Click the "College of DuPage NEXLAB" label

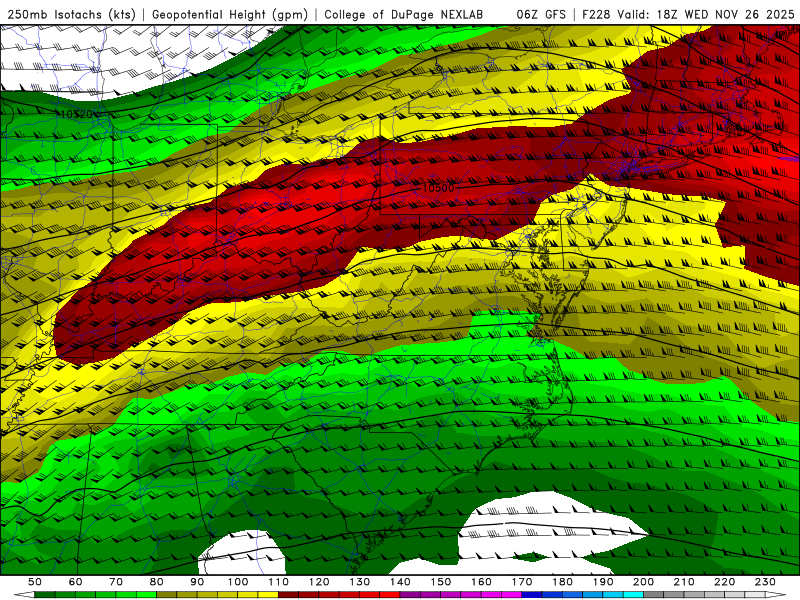(404, 14)
